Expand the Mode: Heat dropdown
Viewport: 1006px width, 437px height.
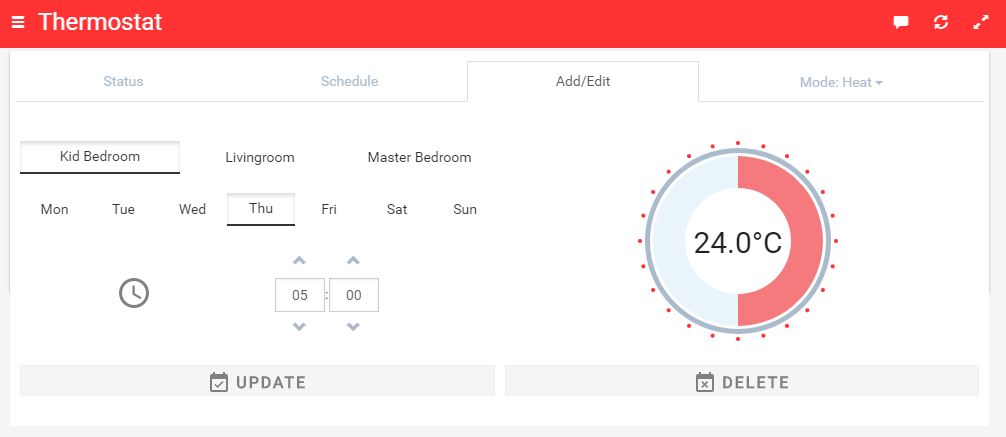[x=841, y=82]
